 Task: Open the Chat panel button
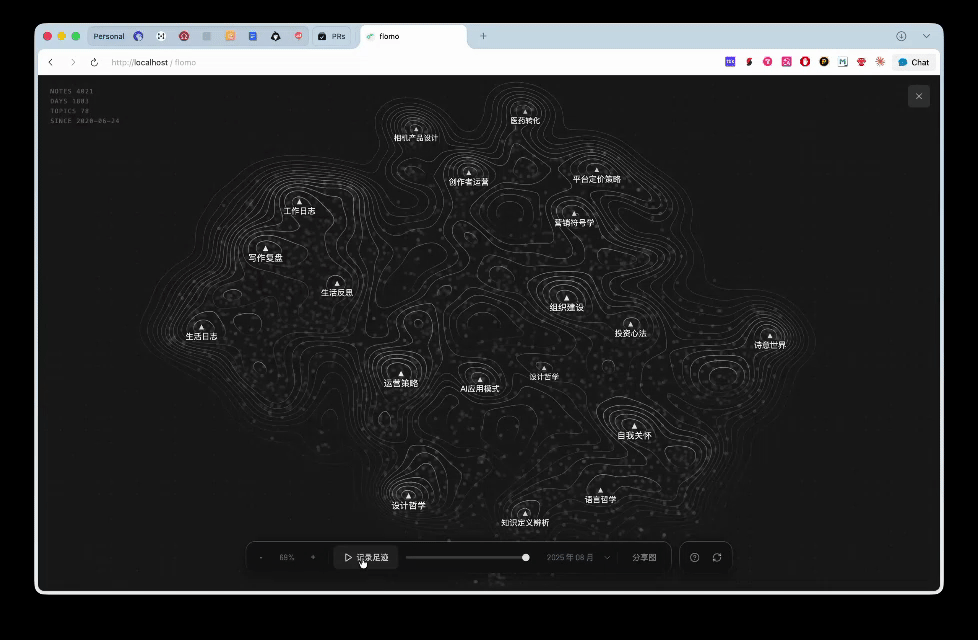pos(914,62)
